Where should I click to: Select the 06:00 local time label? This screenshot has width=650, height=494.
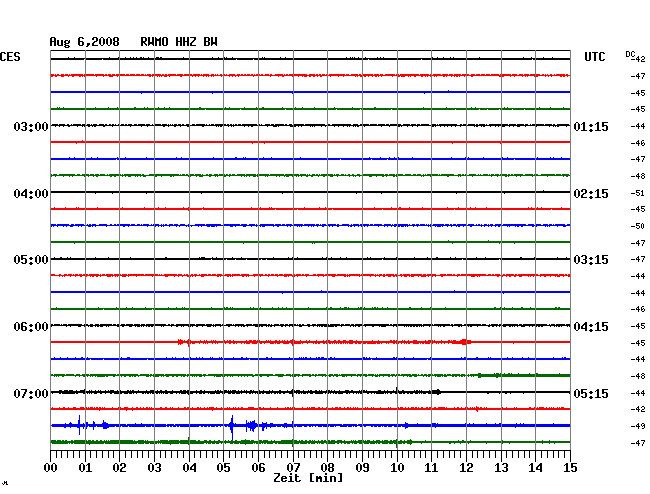[31, 327]
